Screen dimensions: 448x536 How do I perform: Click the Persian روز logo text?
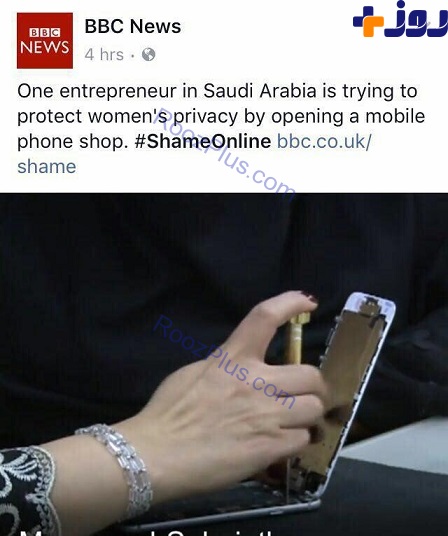[416, 19]
